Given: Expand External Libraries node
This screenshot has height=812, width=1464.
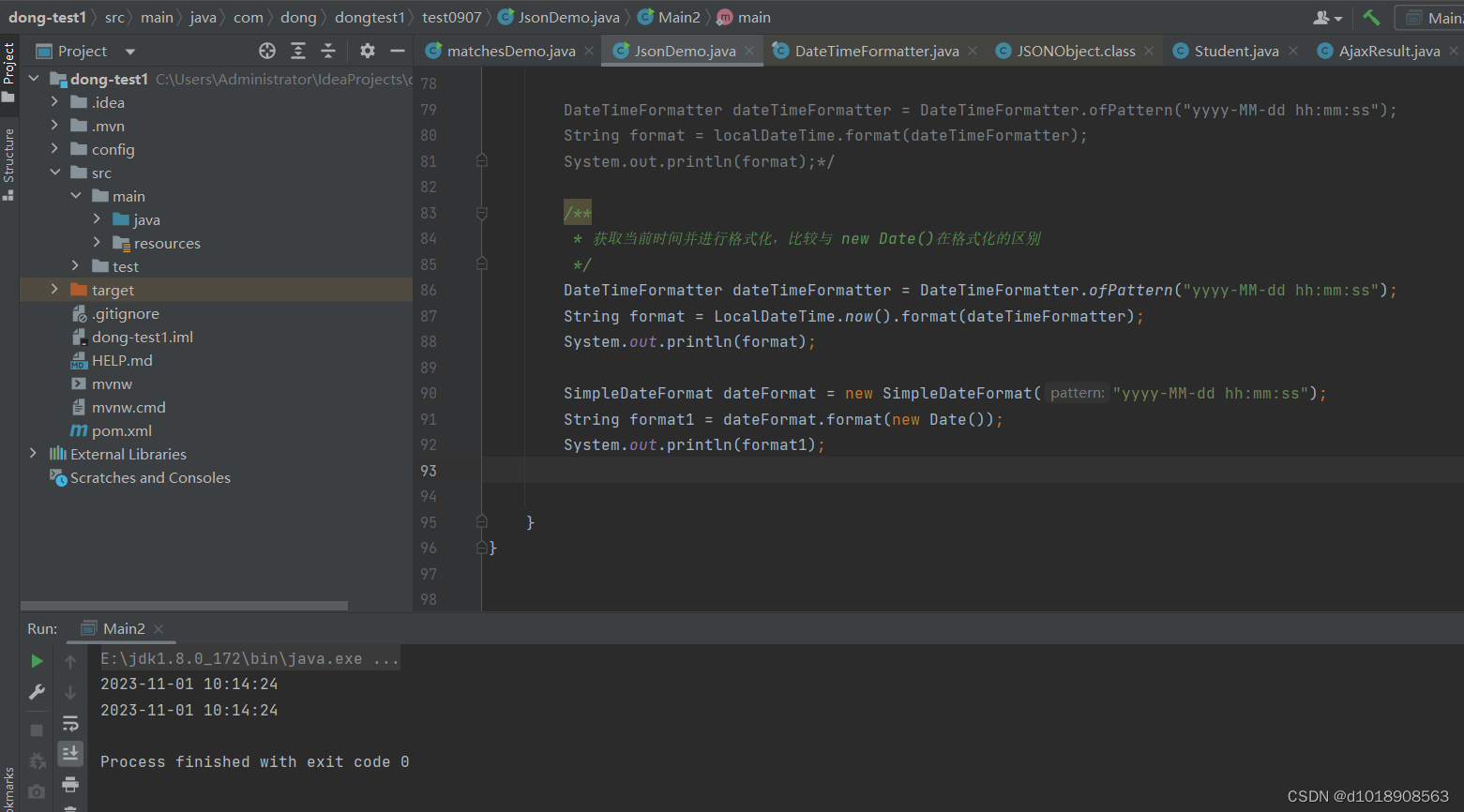Looking at the screenshot, I should [x=34, y=454].
